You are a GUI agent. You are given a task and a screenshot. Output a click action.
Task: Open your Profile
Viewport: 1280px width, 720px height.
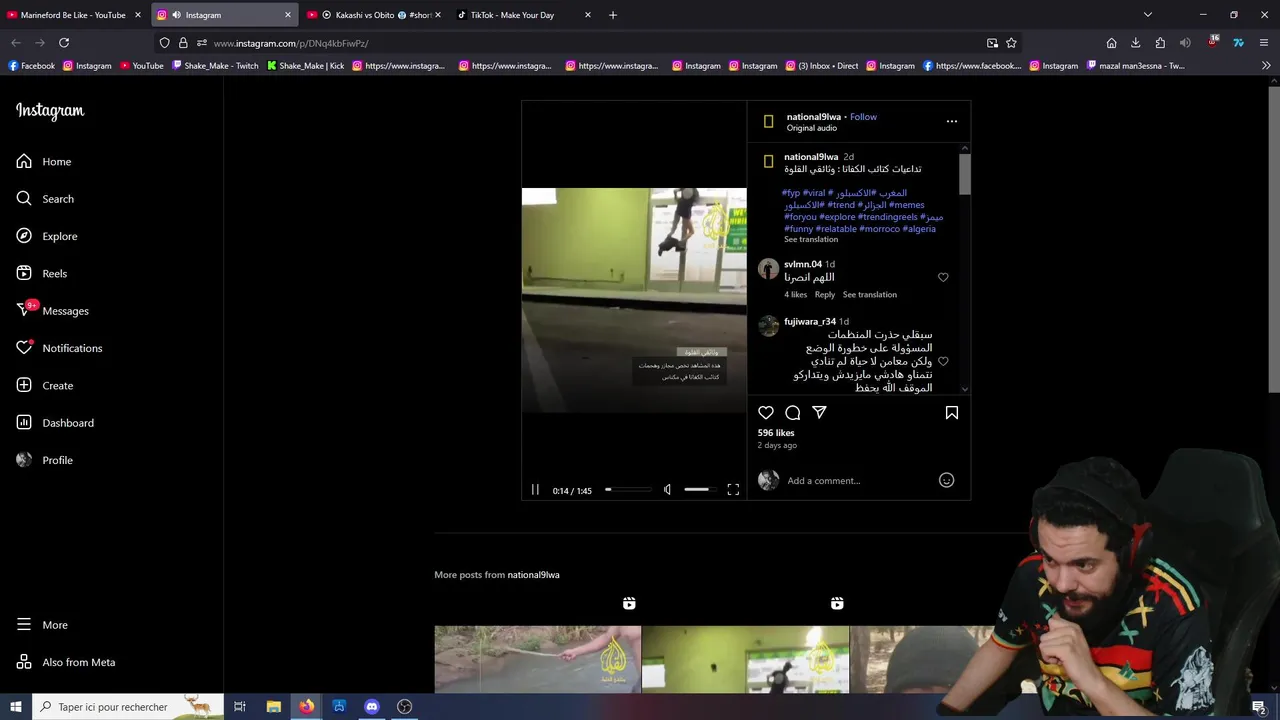pyautogui.click(x=45, y=460)
